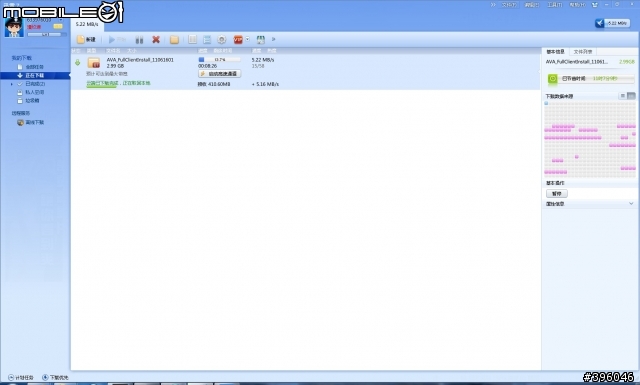Click the green calendar toolbar icon
The width and height of the screenshot is (640, 385).
pyautogui.click(x=260, y=40)
